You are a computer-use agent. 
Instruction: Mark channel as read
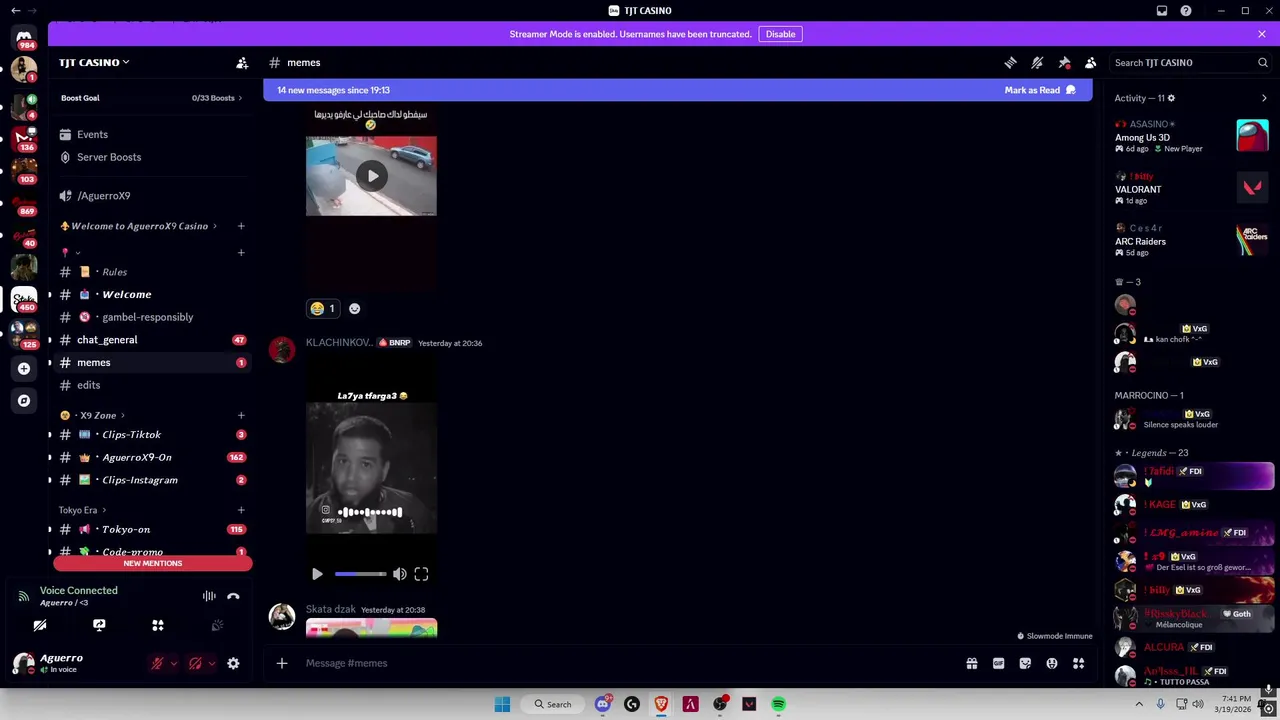(x=1040, y=90)
